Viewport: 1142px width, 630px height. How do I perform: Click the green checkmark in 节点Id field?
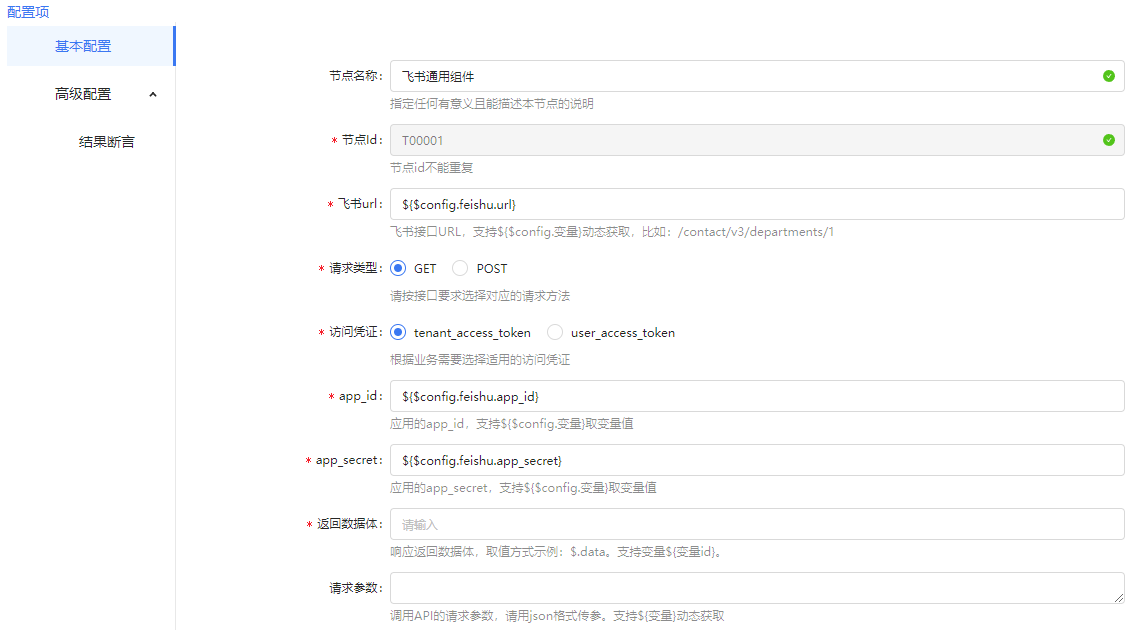coord(1108,140)
